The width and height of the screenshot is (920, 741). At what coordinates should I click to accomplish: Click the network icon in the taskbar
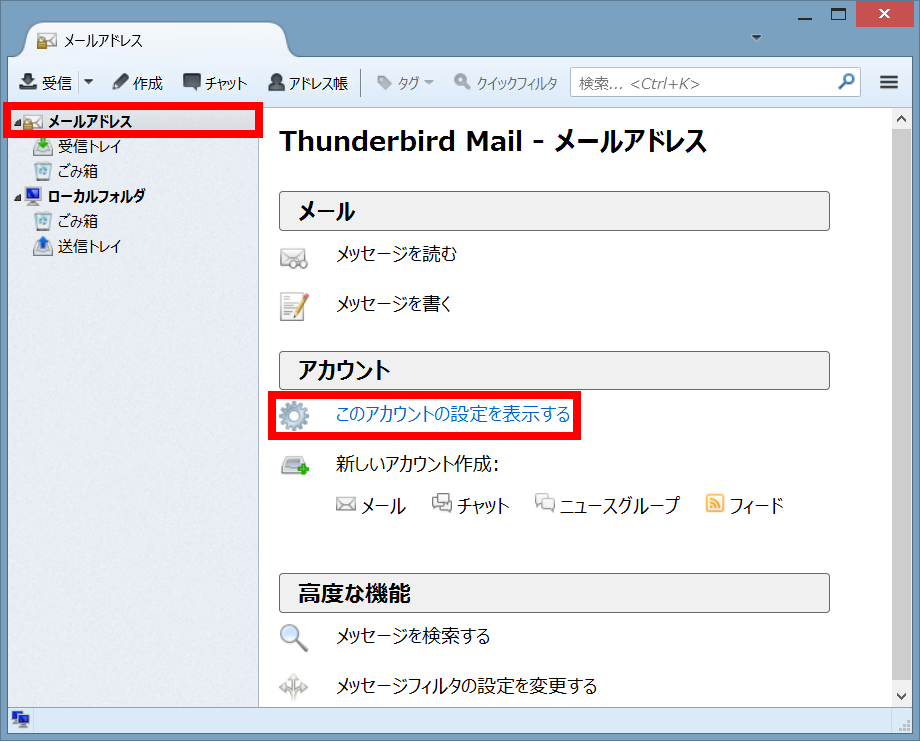point(20,719)
